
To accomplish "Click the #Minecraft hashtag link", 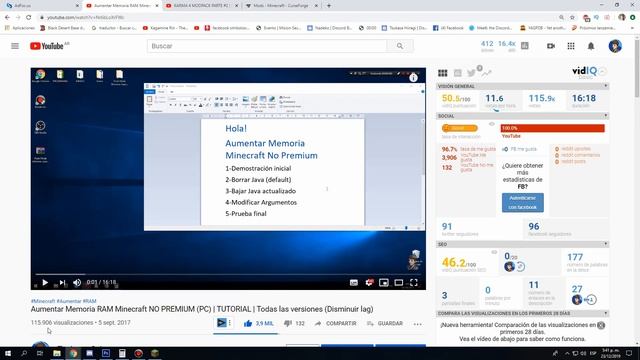I will point(43,301).
